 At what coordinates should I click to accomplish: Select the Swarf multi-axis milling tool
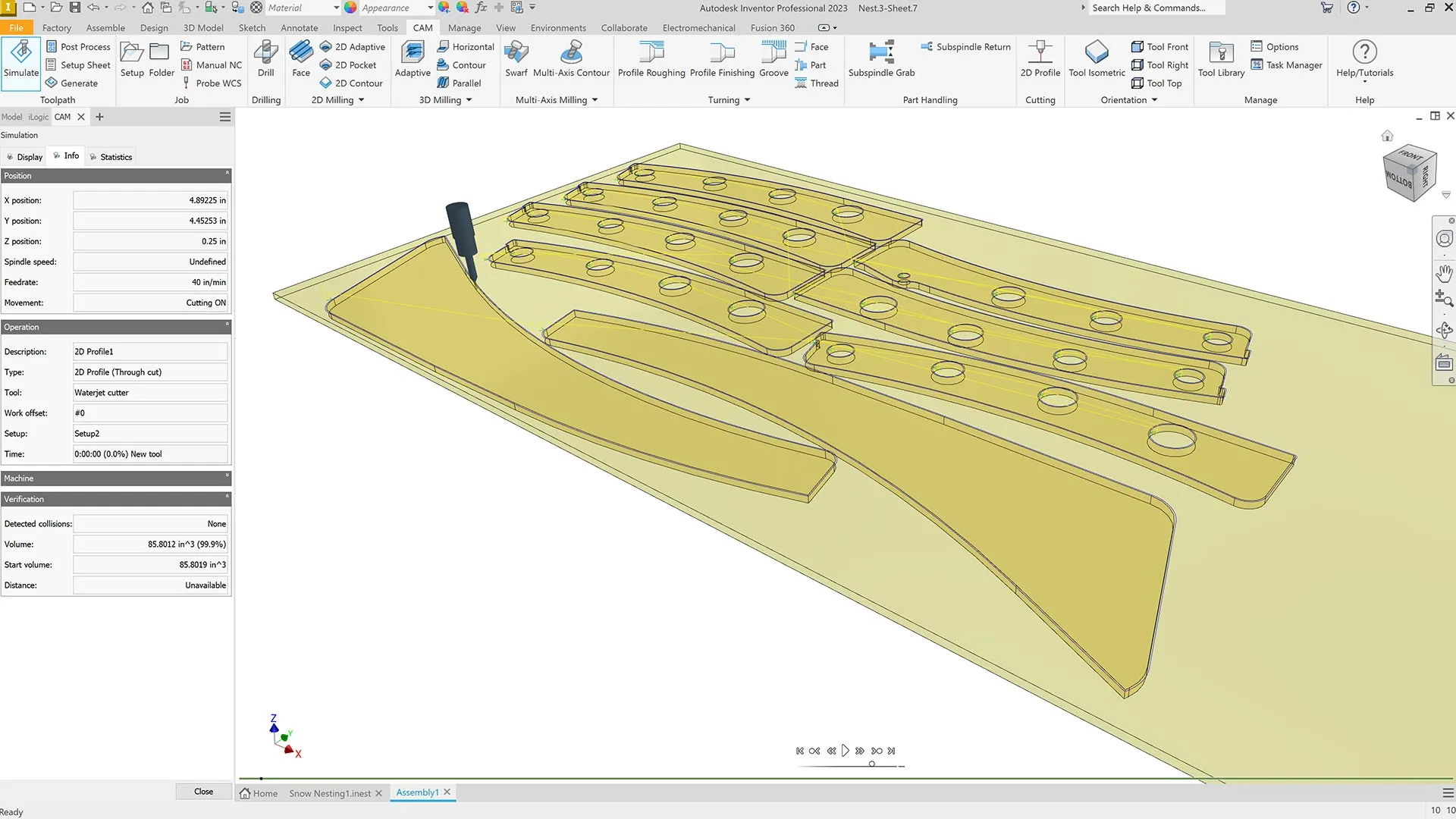coord(516,59)
